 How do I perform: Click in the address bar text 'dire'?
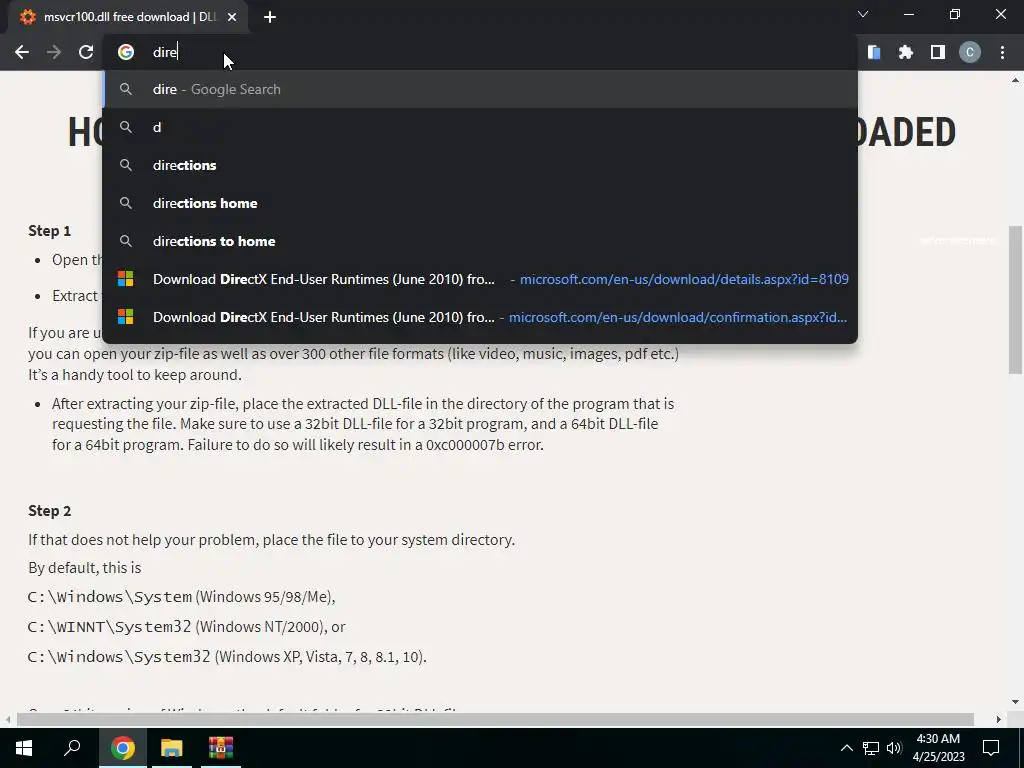click(165, 52)
